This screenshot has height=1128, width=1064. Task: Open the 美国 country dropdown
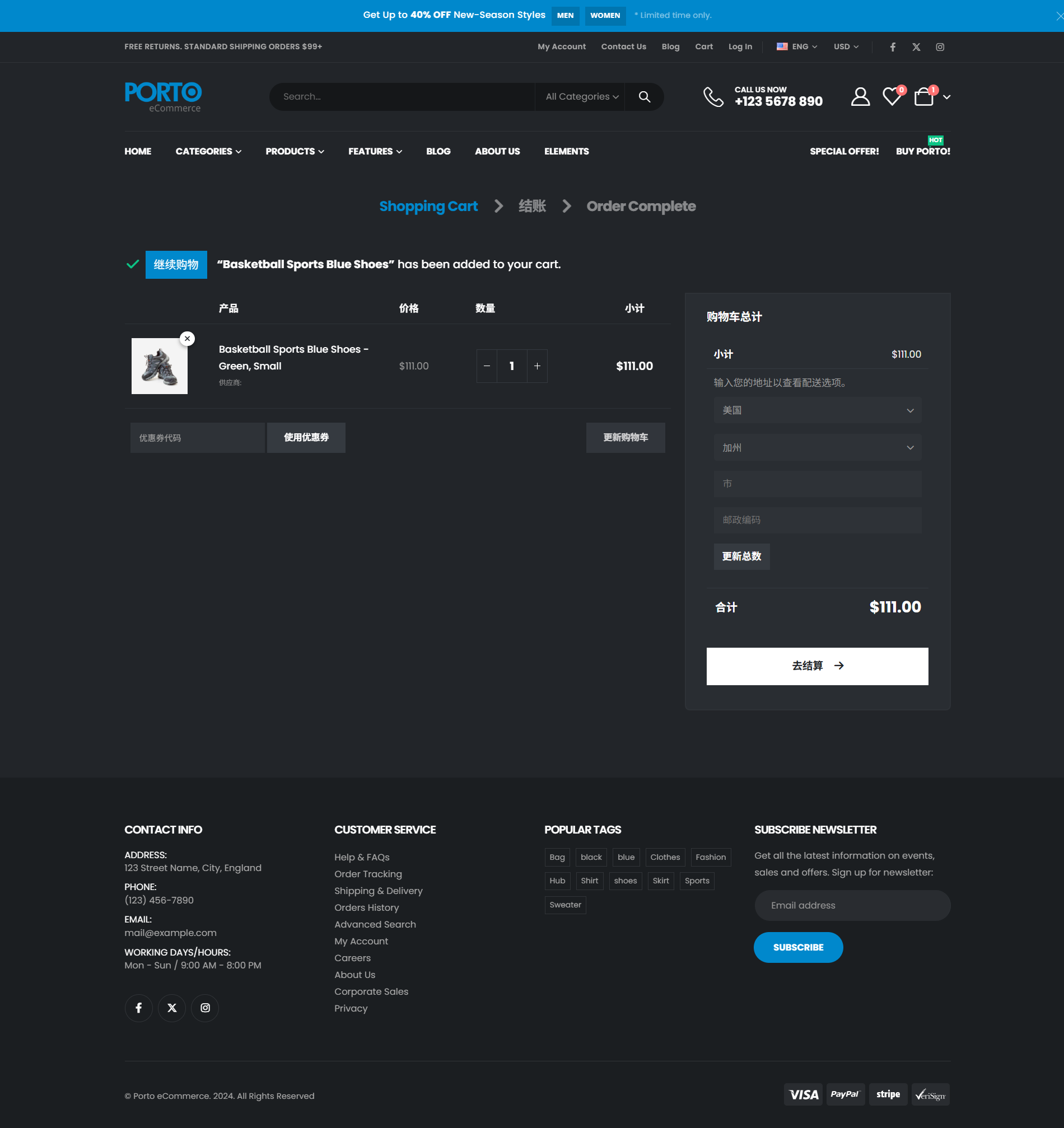point(817,410)
